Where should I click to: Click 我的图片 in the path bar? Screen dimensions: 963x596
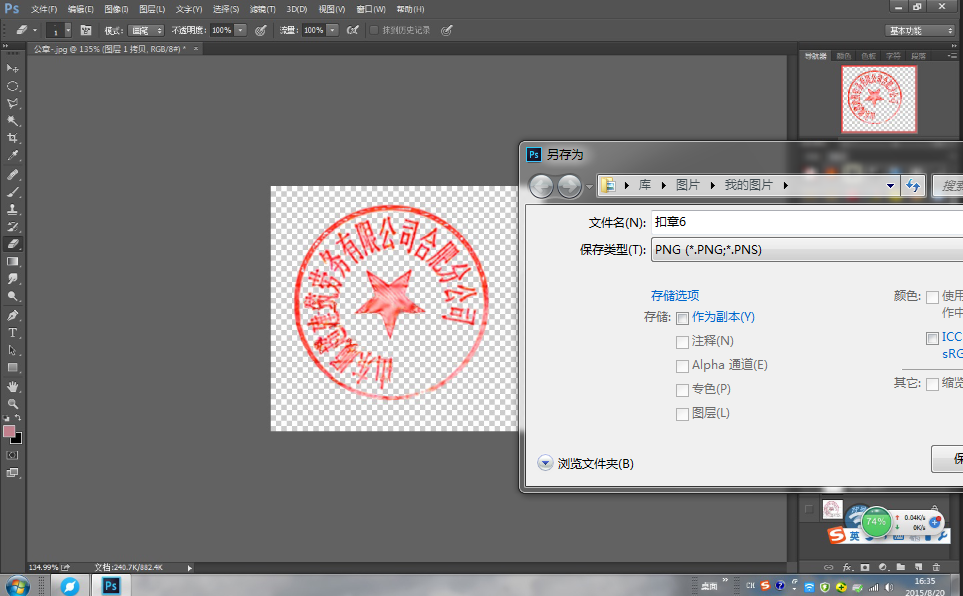click(x=750, y=186)
